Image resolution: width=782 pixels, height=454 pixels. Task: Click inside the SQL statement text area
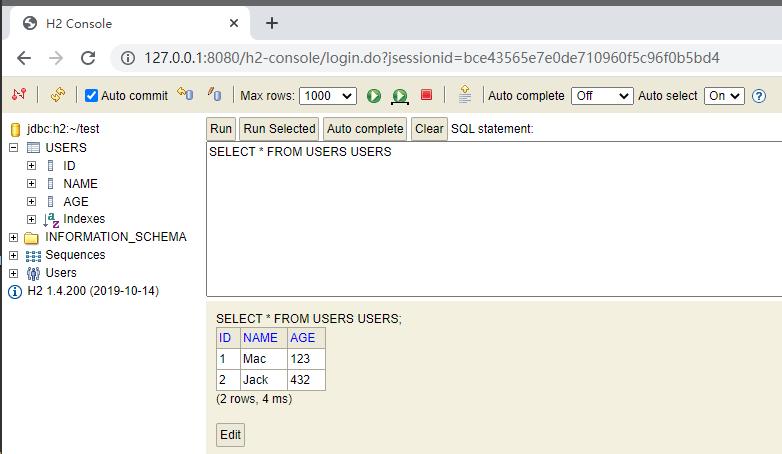click(490, 220)
